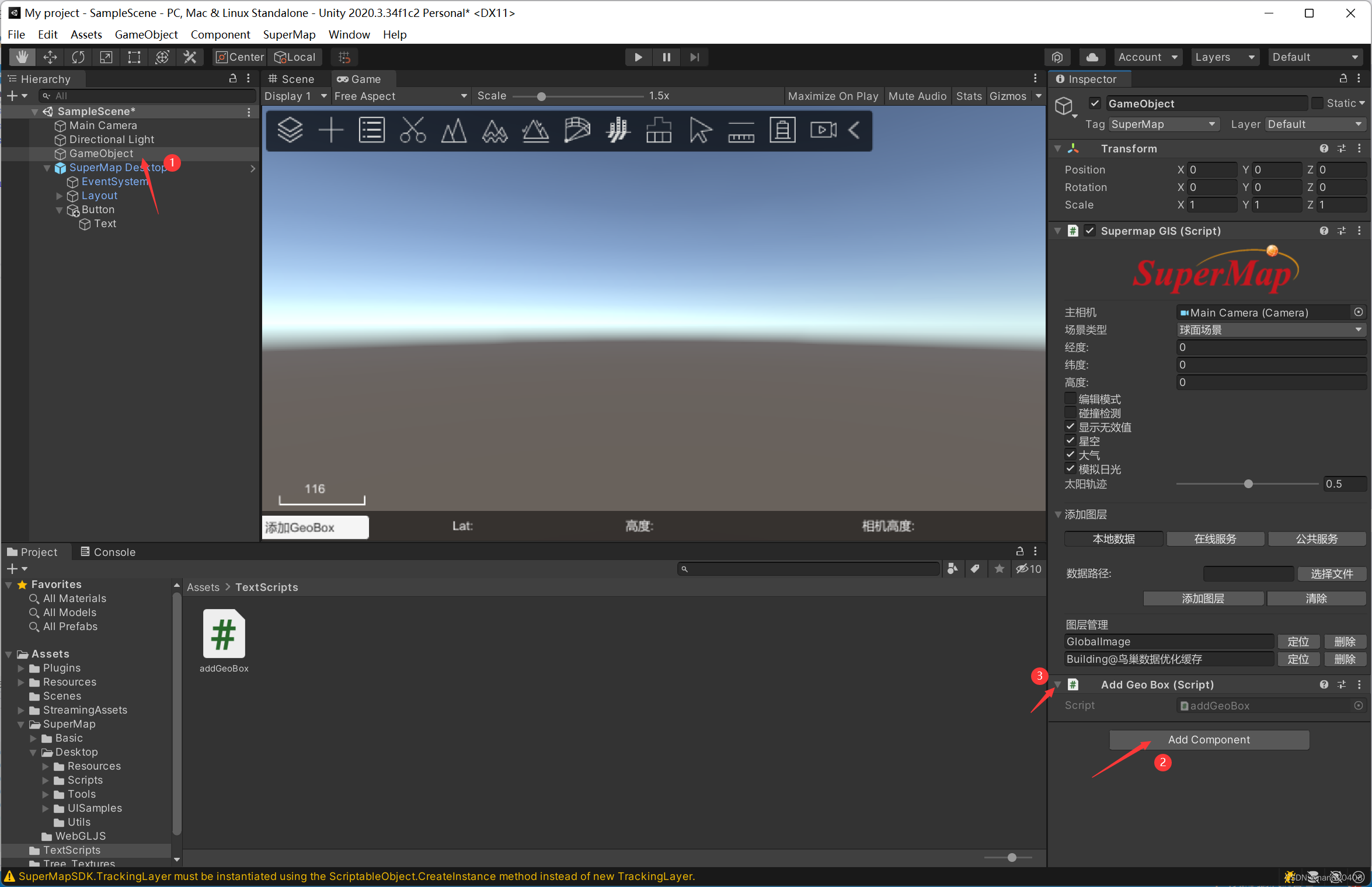Click the 添加图层 button in the inspector
The height and width of the screenshot is (887, 1372).
tap(1203, 598)
